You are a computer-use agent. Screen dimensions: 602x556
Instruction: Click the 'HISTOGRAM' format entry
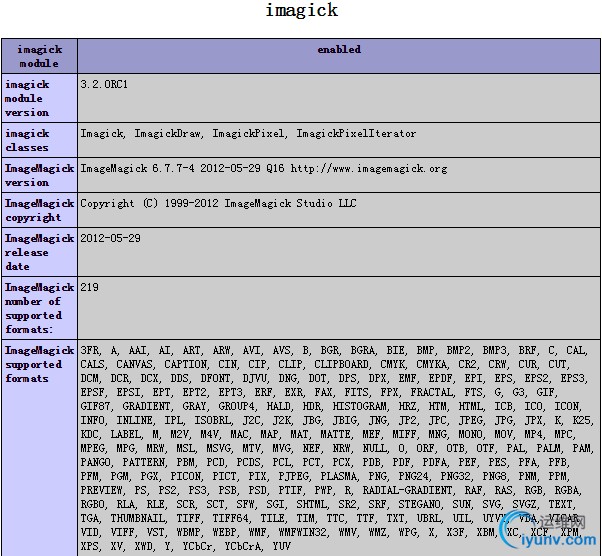click(x=359, y=406)
